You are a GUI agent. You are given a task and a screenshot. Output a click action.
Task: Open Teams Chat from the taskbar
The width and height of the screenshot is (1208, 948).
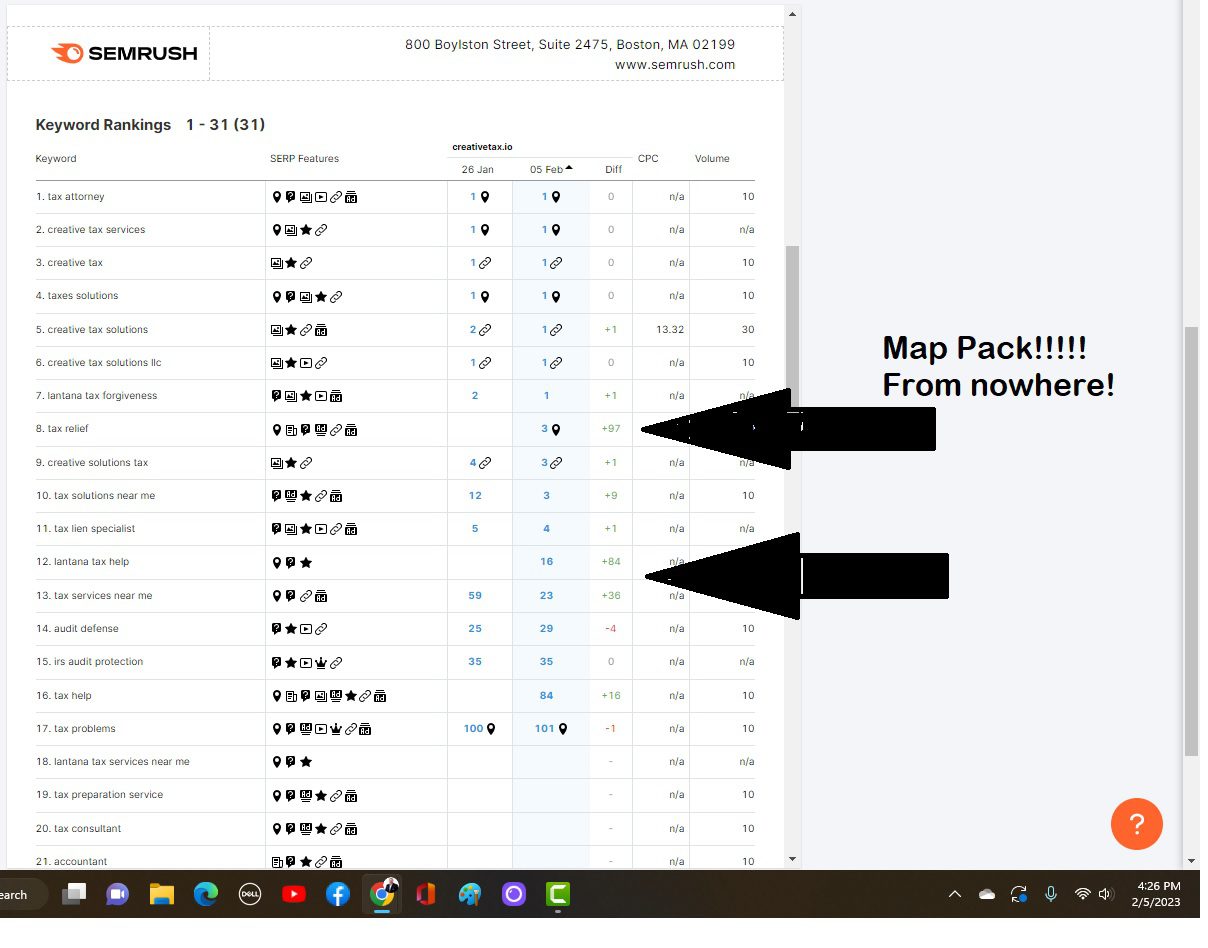[x=118, y=894]
